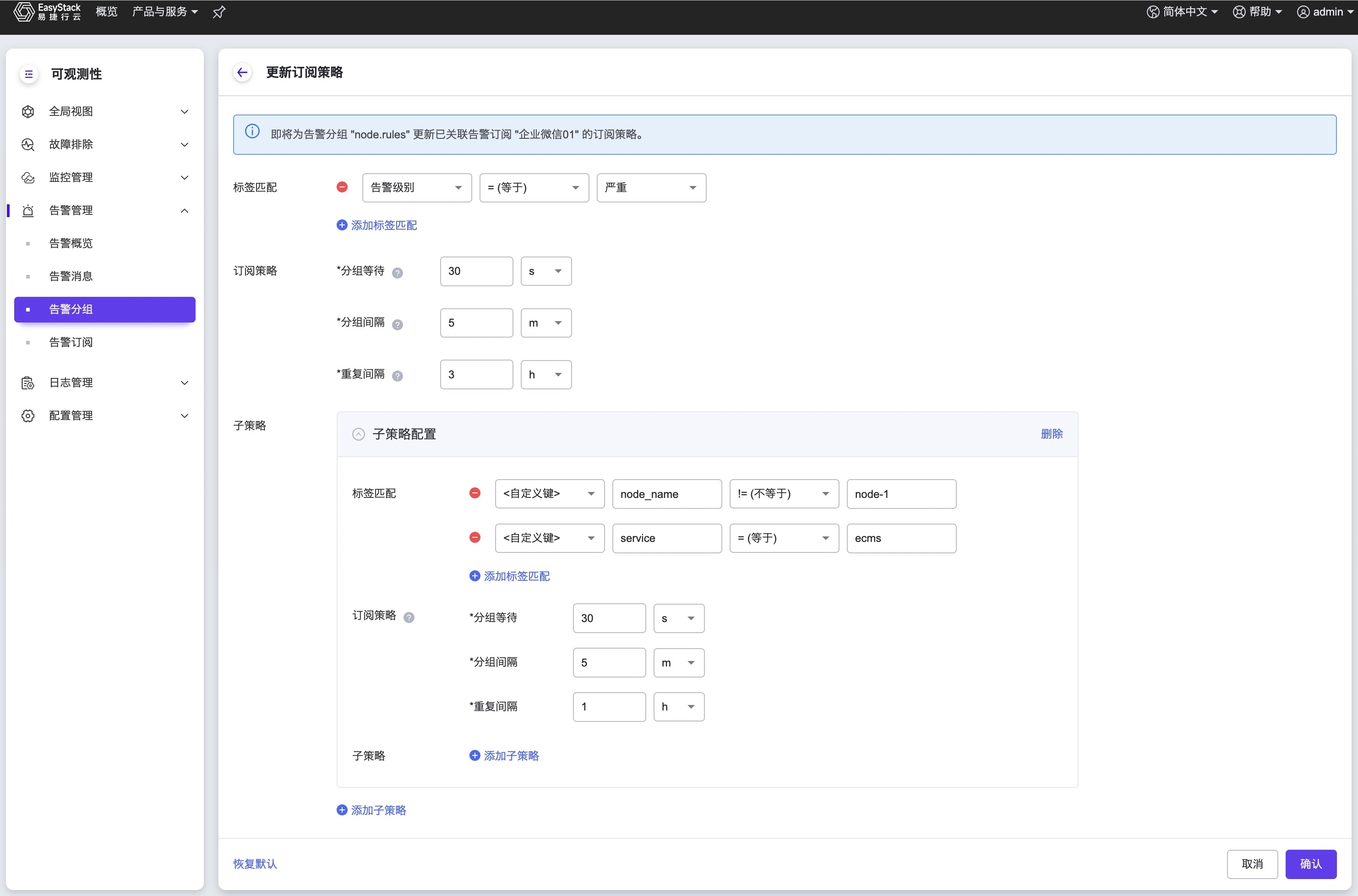Click help icon beside sub-policy 订阅策略
The width and height of the screenshot is (1358, 896).
click(409, 617)
